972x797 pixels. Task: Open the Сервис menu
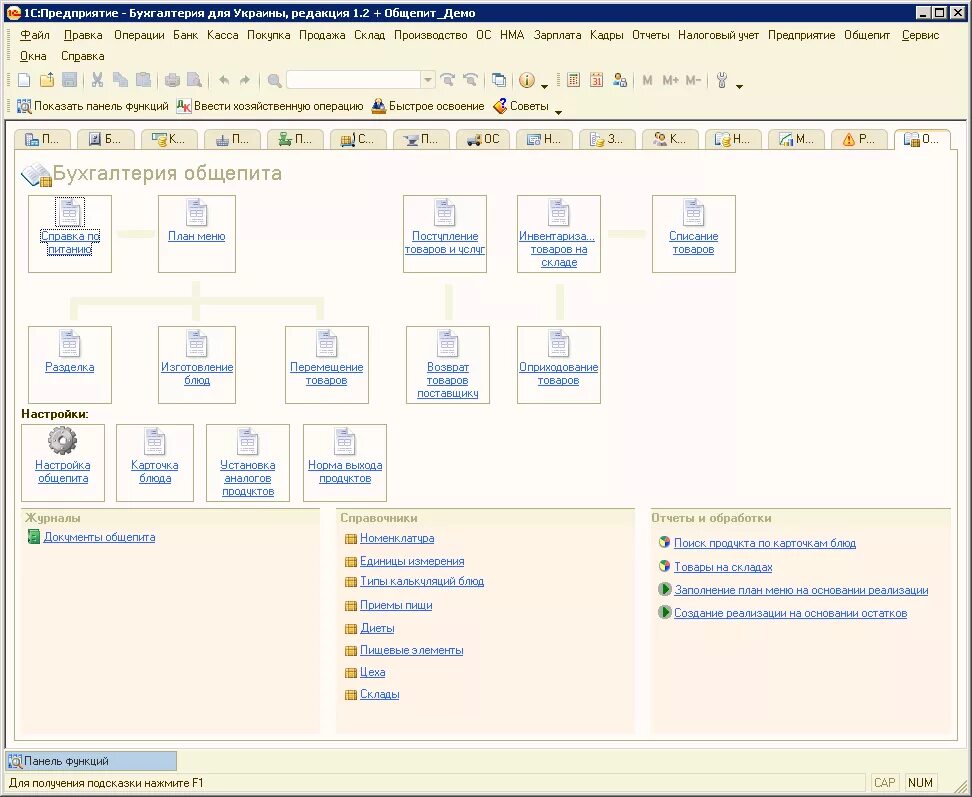(921, 35)
